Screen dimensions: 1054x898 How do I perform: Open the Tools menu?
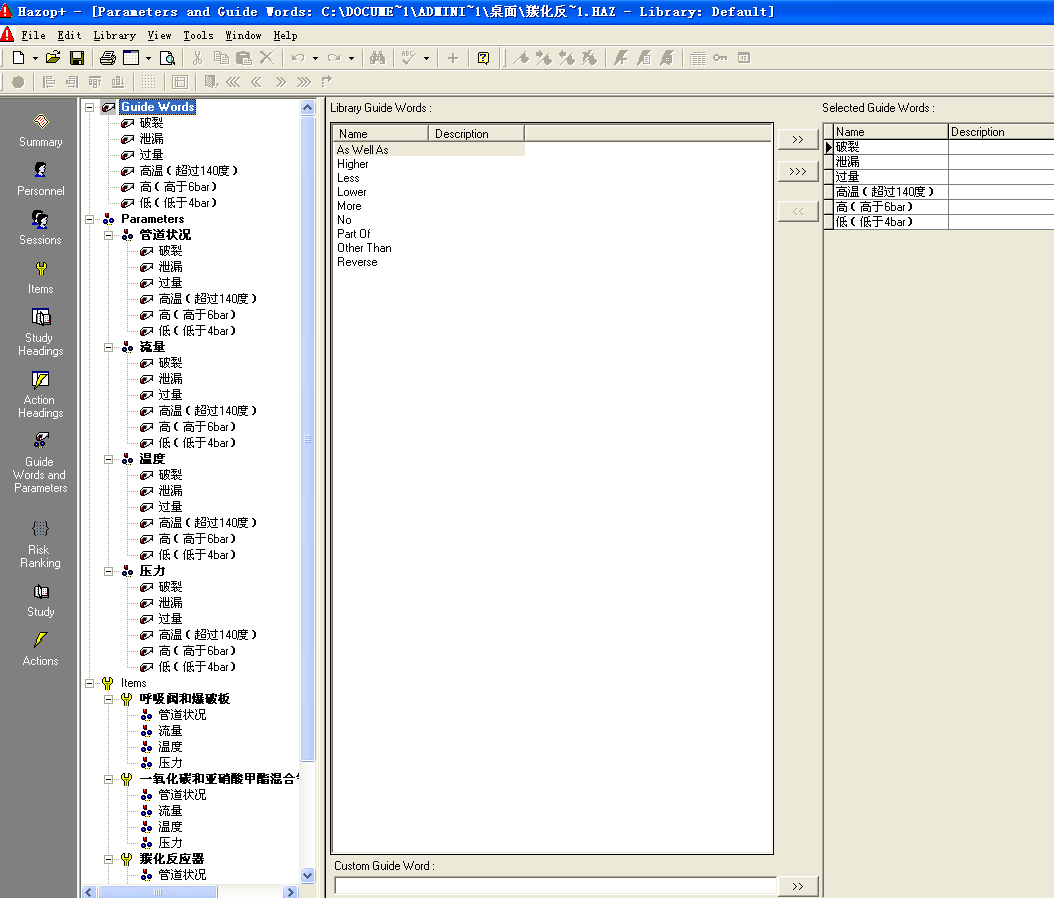198,36
